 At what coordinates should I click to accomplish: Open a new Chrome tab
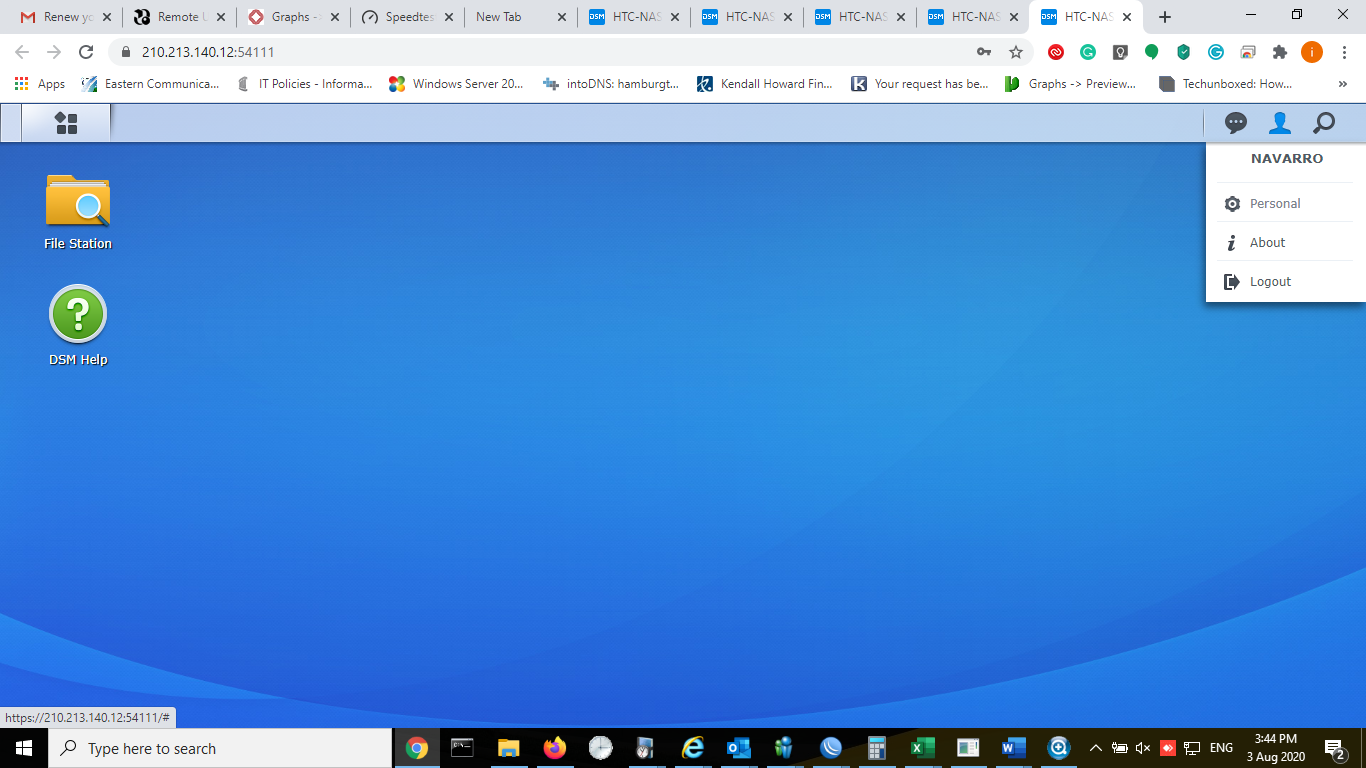pos(1165,17)
